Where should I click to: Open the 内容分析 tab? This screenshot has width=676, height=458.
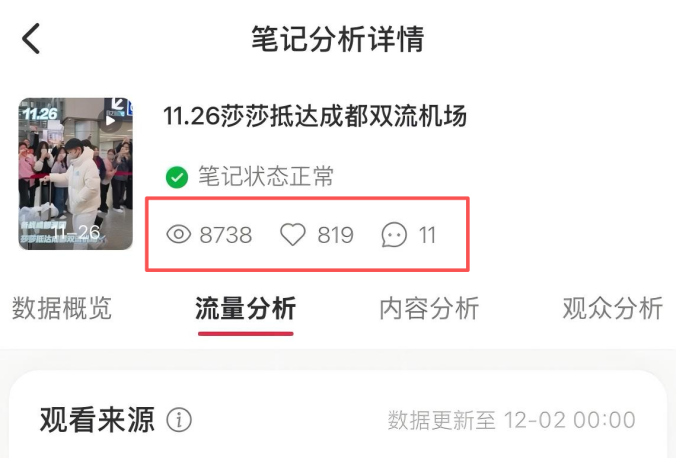pos(429,308)
